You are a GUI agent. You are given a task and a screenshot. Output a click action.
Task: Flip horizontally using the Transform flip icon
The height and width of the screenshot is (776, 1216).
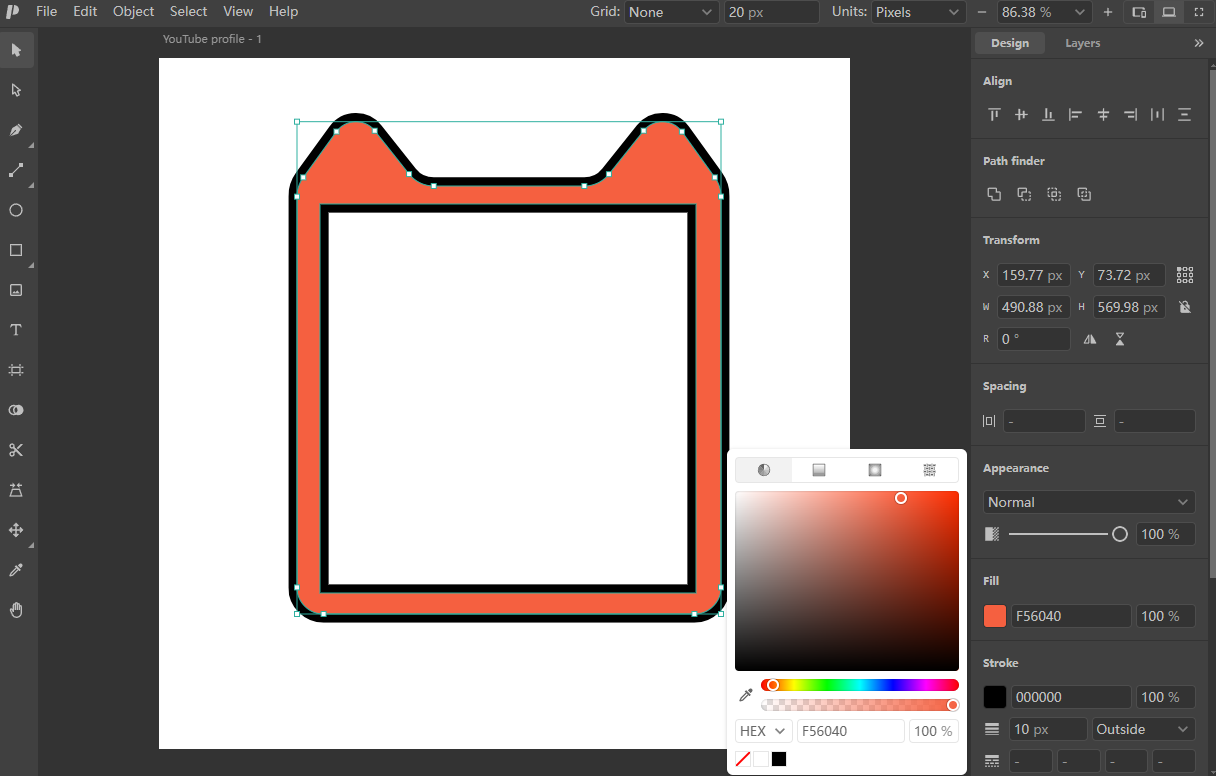tap(1090, 339)
